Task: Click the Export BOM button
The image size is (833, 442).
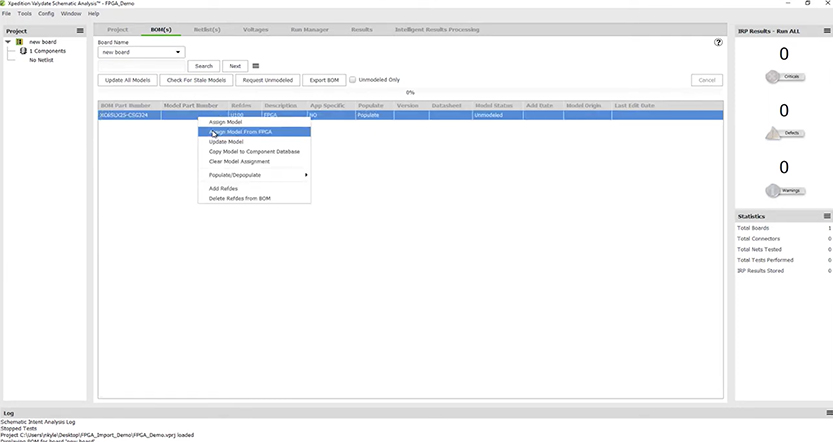Action: (x=324, y=80)
